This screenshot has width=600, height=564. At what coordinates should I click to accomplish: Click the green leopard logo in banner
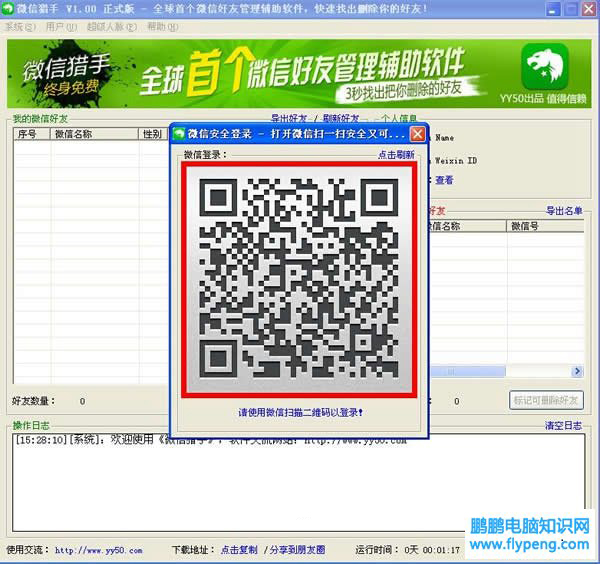click(x=545, y=67)
